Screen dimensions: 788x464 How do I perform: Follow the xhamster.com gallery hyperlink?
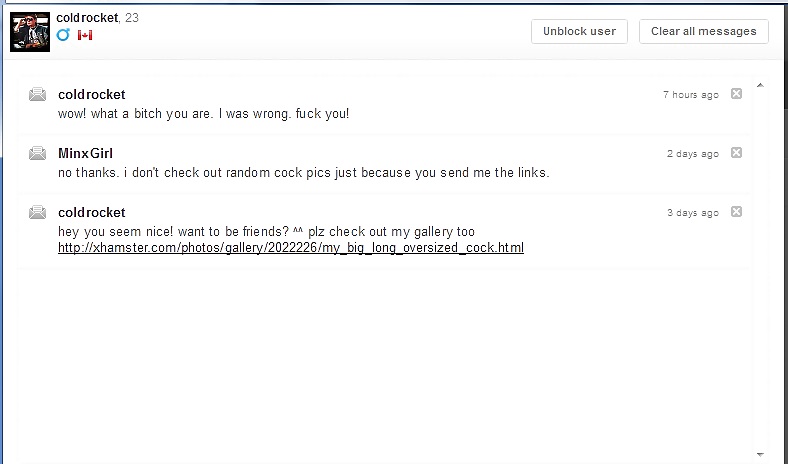click(291, 248)
